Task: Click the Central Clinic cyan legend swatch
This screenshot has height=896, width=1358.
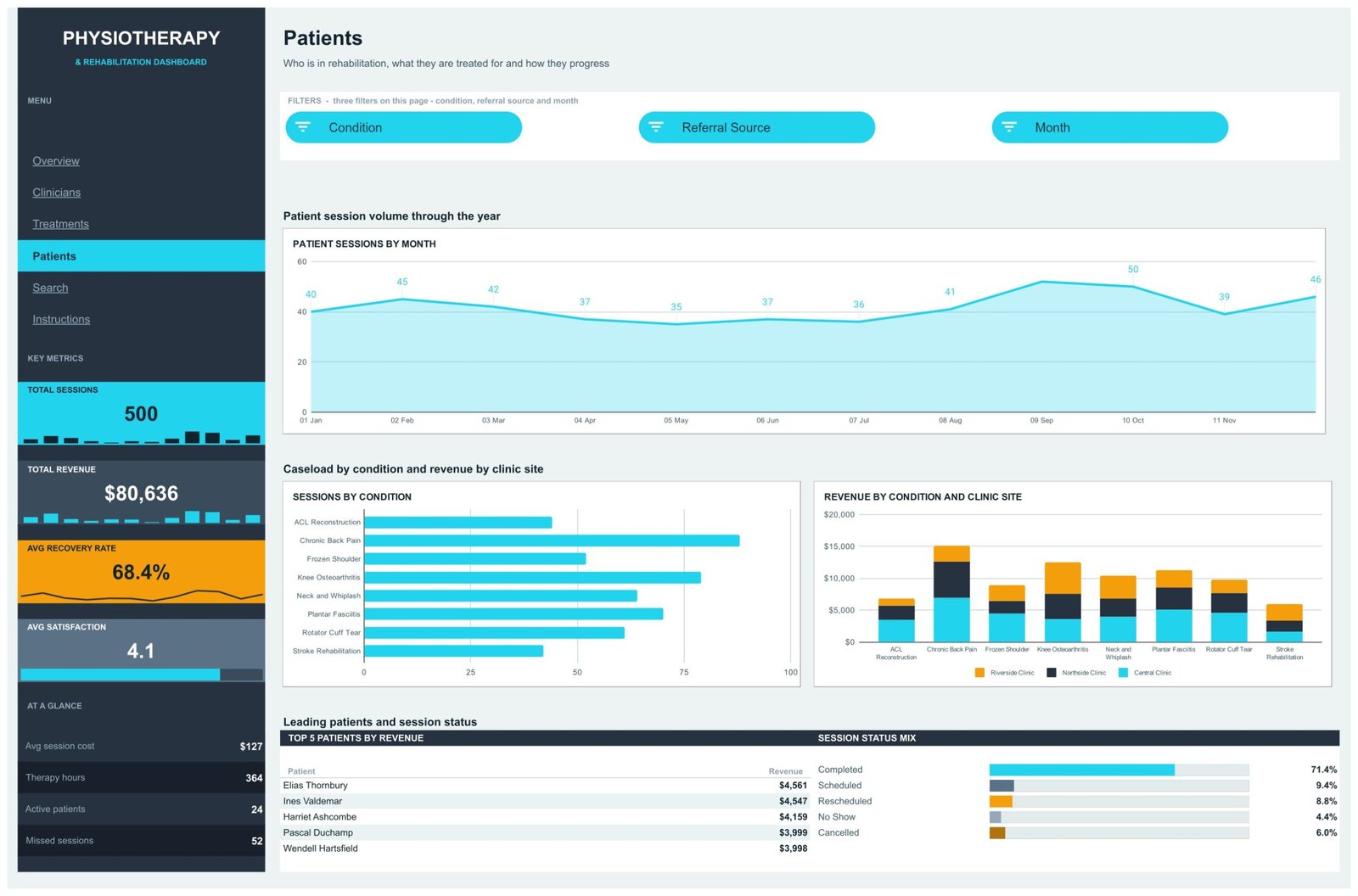Action: pyautogui.click(x=1123, y=673)
